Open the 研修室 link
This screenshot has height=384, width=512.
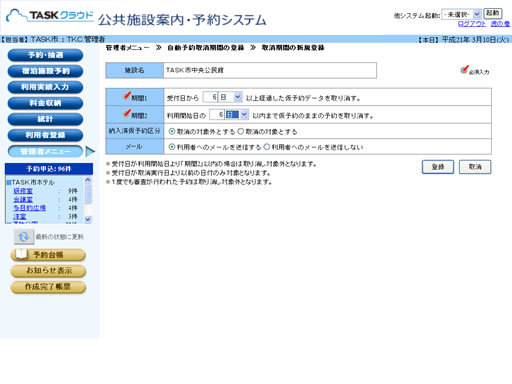click(23, 191)
